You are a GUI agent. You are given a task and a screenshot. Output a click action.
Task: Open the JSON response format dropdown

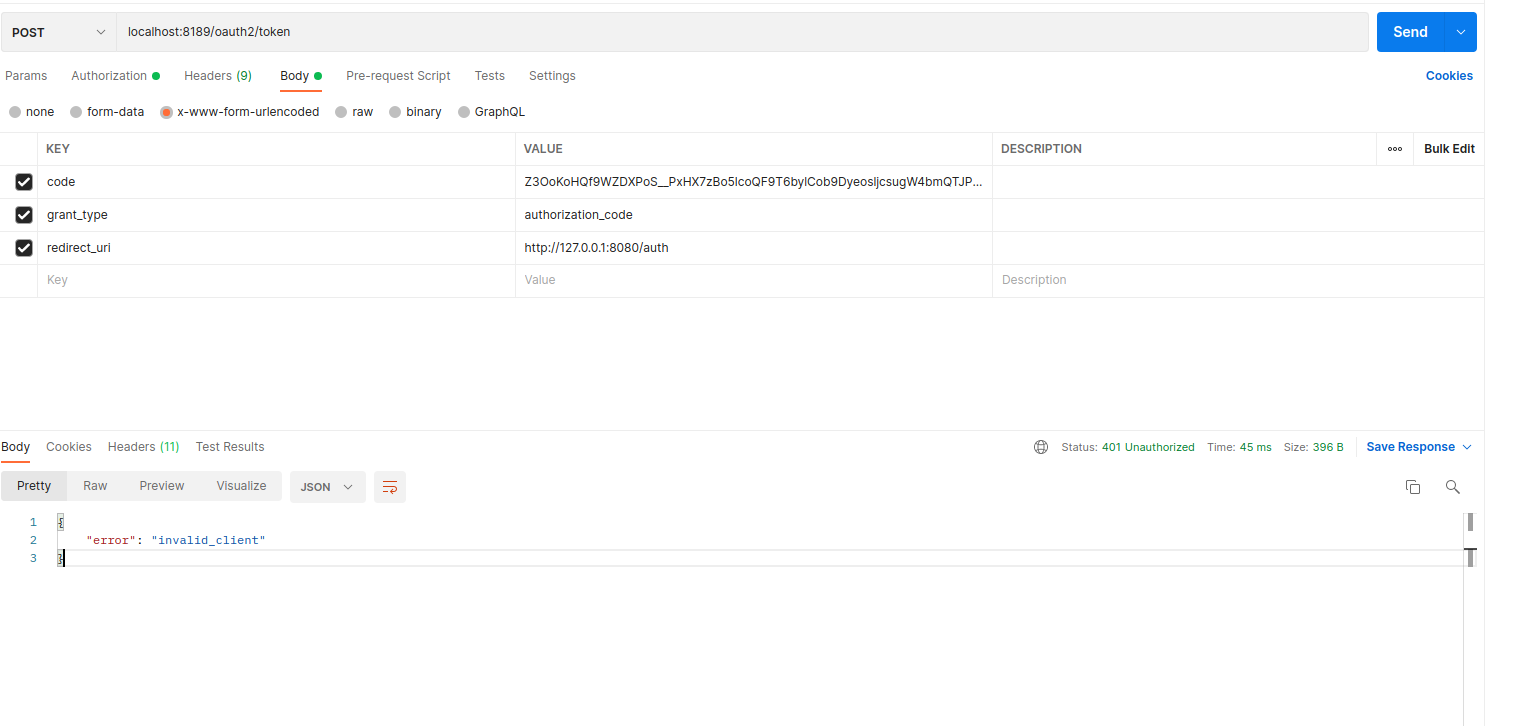[x=327, y=487]
